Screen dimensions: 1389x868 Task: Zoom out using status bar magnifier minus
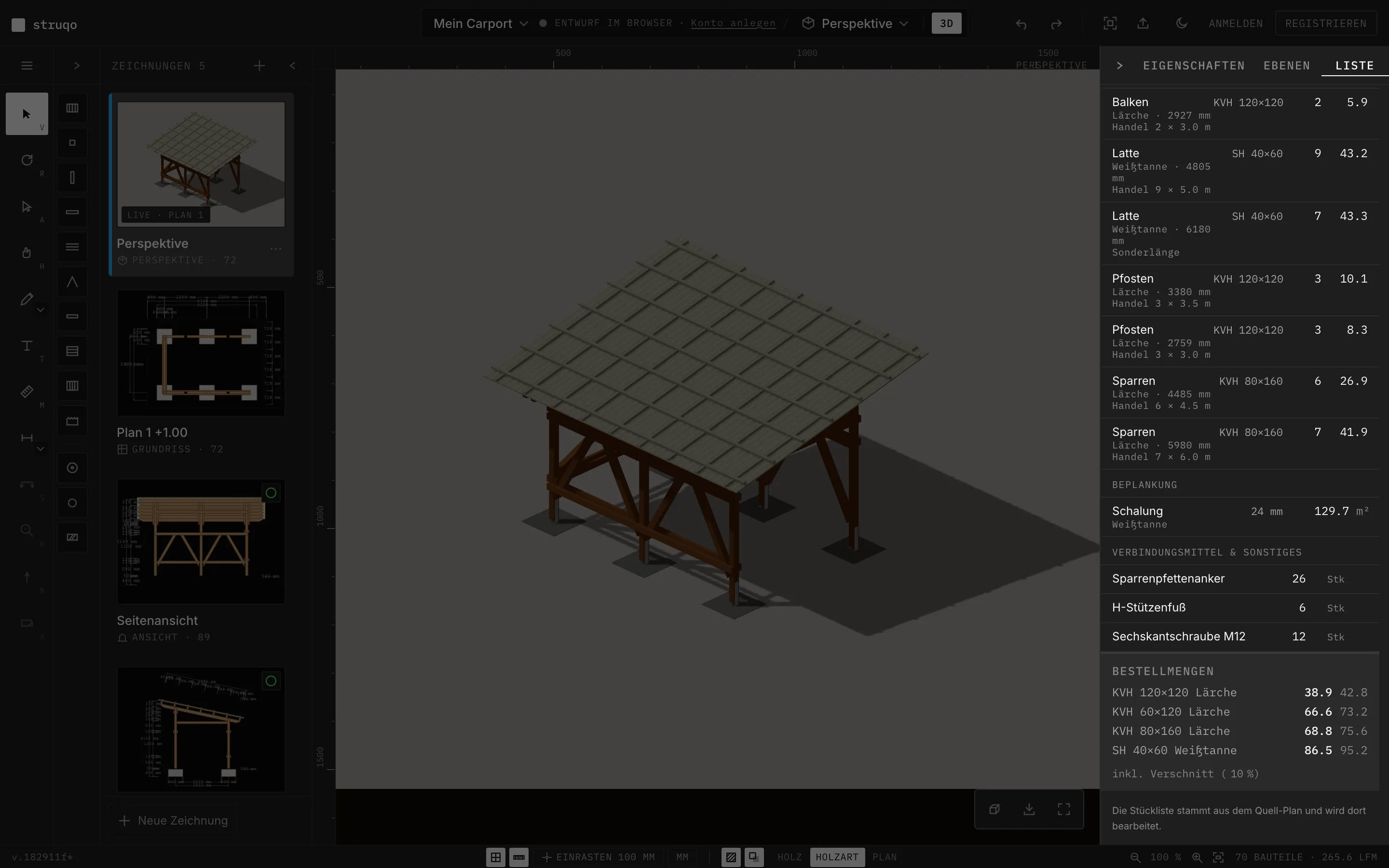coord(1135,857)
